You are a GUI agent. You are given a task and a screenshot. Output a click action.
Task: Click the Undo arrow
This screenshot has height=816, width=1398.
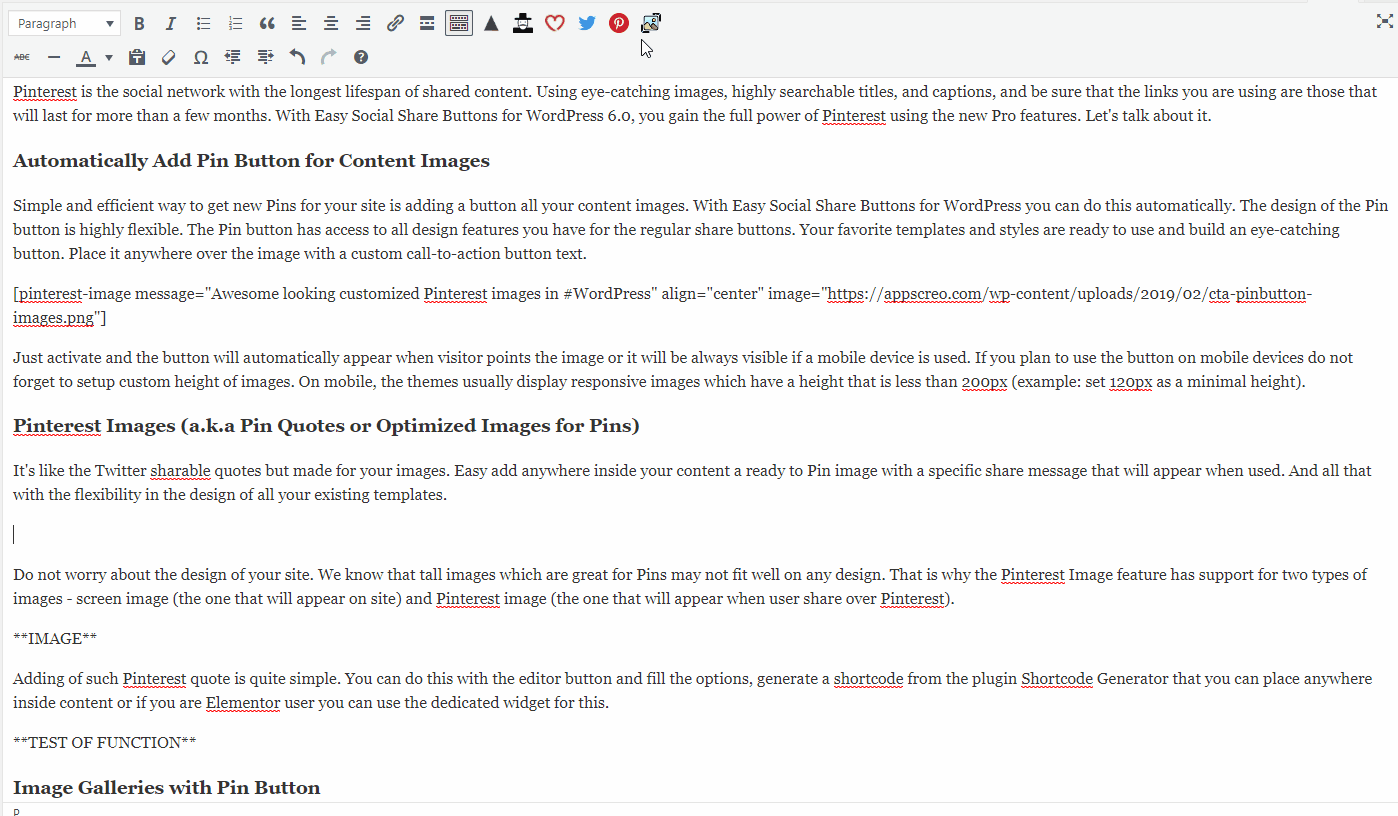pyautogui.click(x=297, y=57)
